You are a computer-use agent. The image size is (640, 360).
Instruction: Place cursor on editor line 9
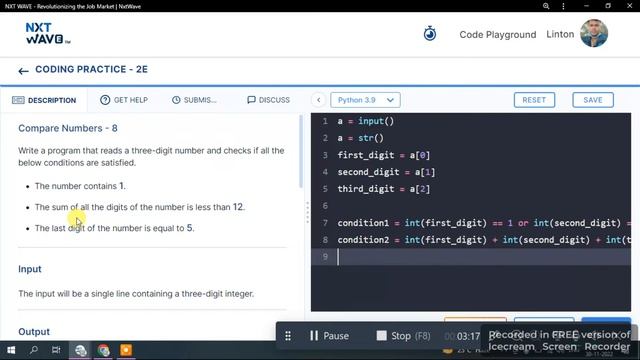[471, 257]
